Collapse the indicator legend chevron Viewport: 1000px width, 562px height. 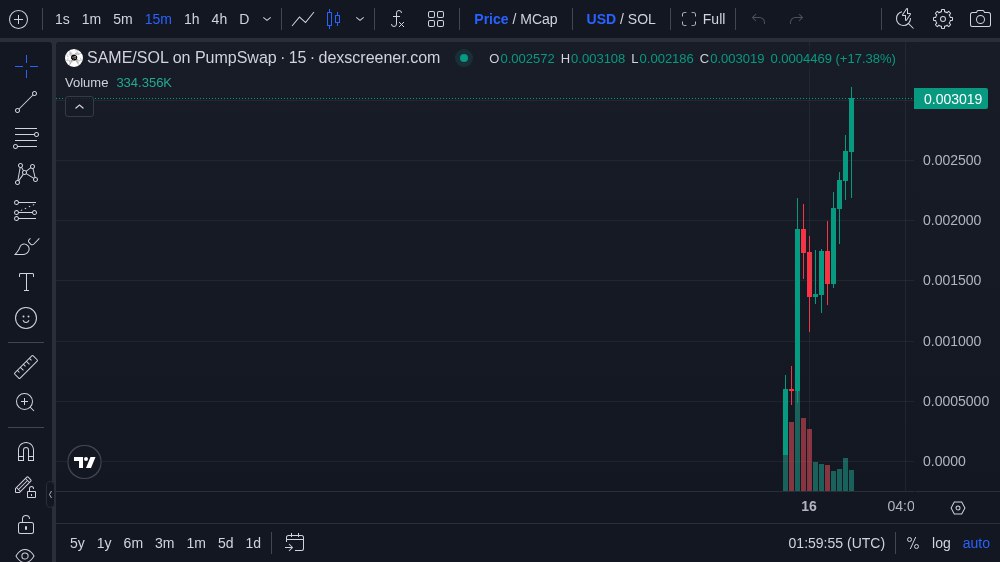point(79,106)
